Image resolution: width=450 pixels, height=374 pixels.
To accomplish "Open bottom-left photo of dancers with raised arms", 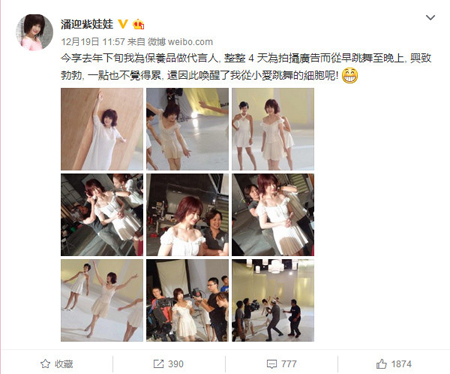I will [102, 300].
